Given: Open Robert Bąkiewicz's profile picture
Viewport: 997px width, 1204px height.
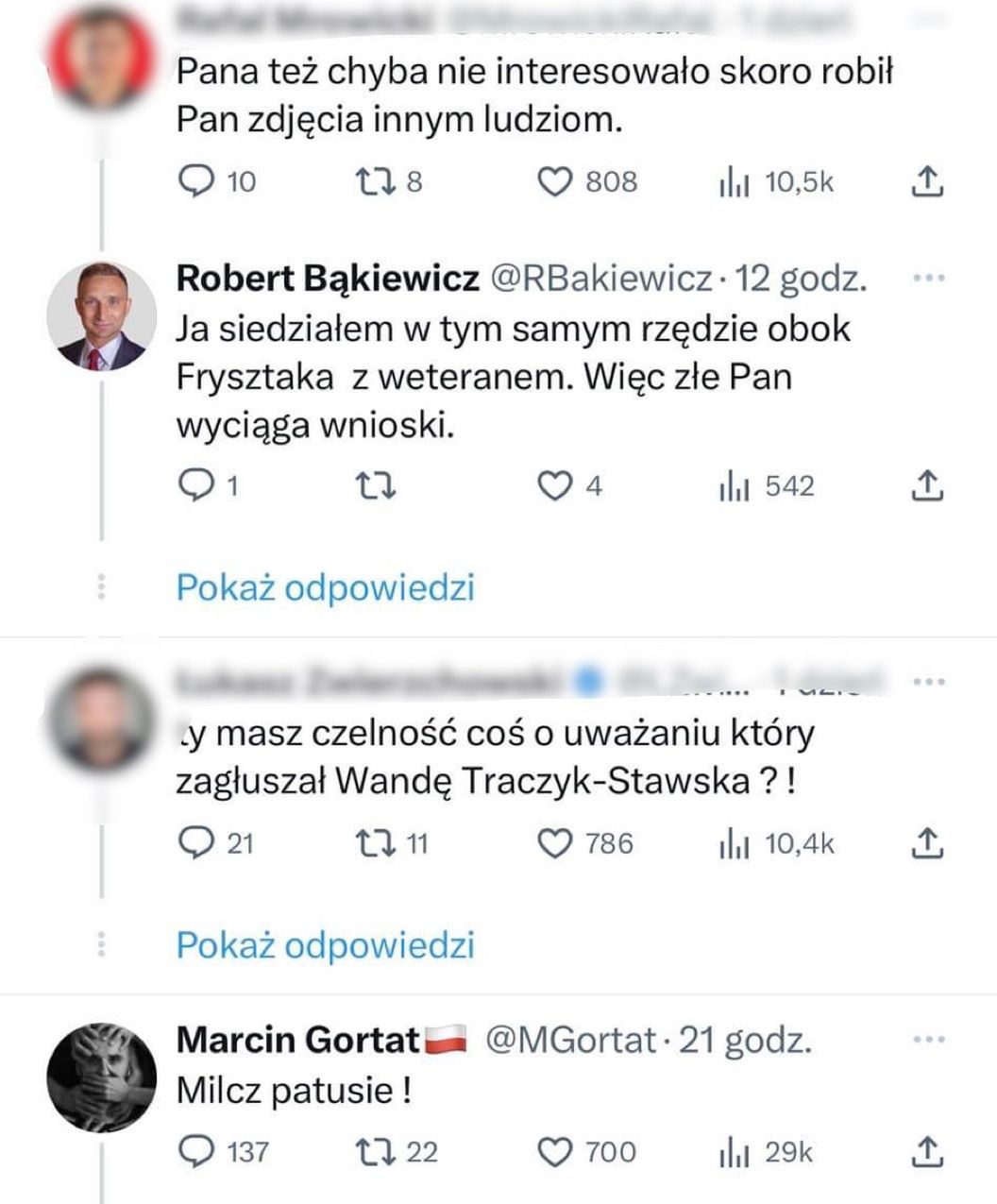Looking at the screenshot, I should [102, 316].
